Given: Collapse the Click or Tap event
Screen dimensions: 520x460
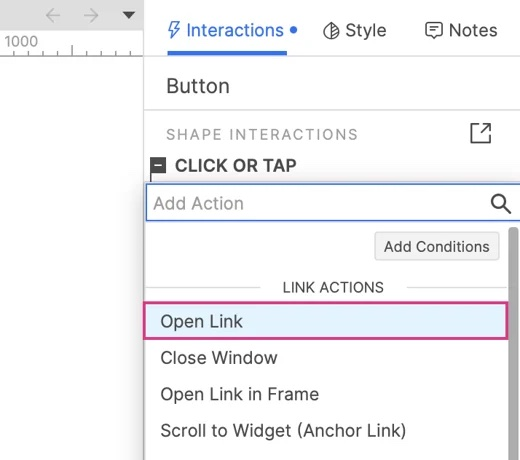Looking at the screenshot, I should (x=158, y=165).
